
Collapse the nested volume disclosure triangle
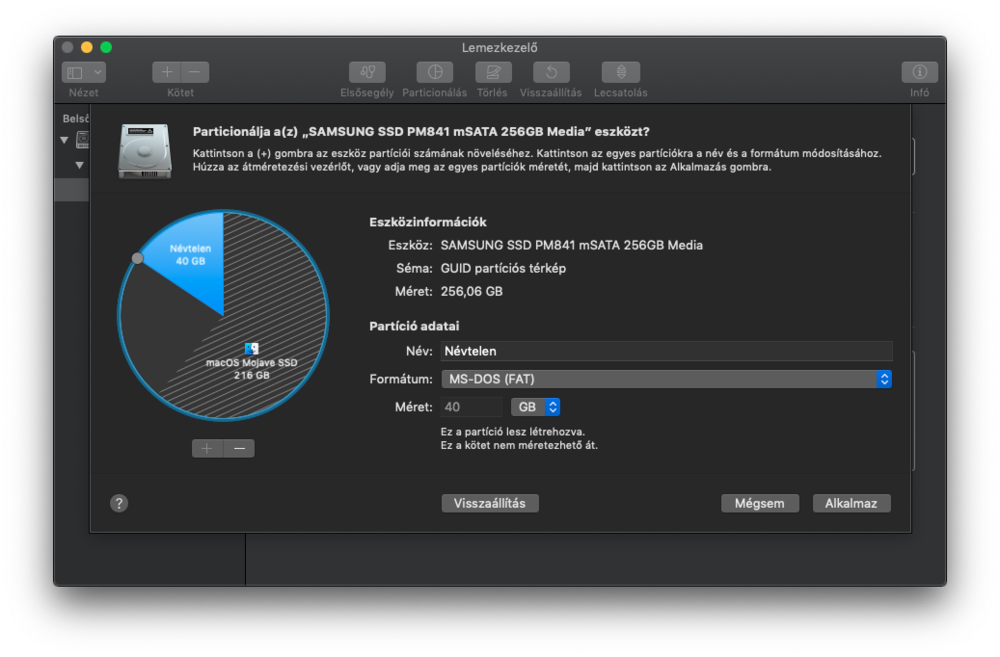79,165
